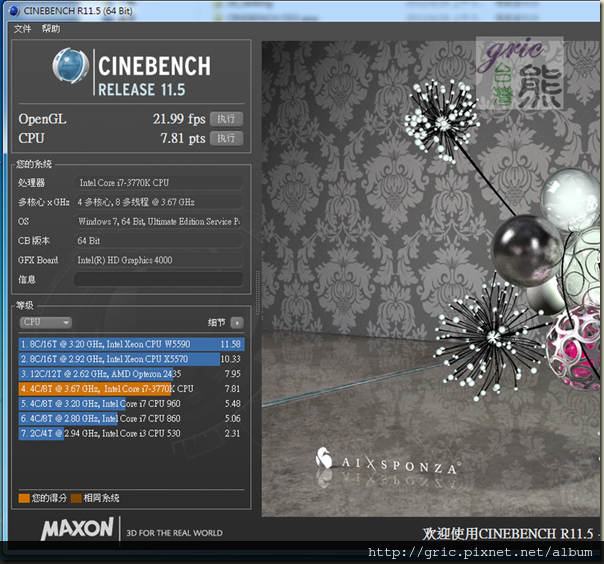The width and height of the screenshot is (604, 564).
Task: Select ranking row Intel Core i7 CPU 960
Action: (131, 404)
